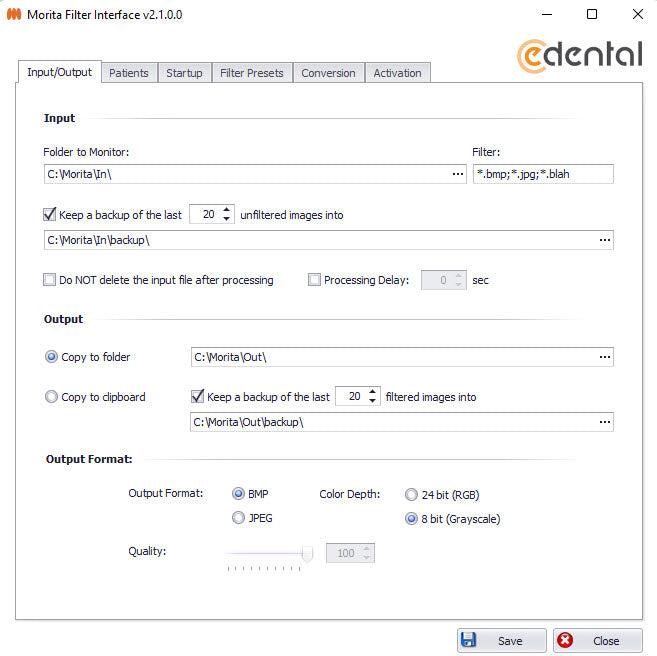657x656 pixels.
Task: Click the Morita app icon in title bar
Action: coord(14,15)
